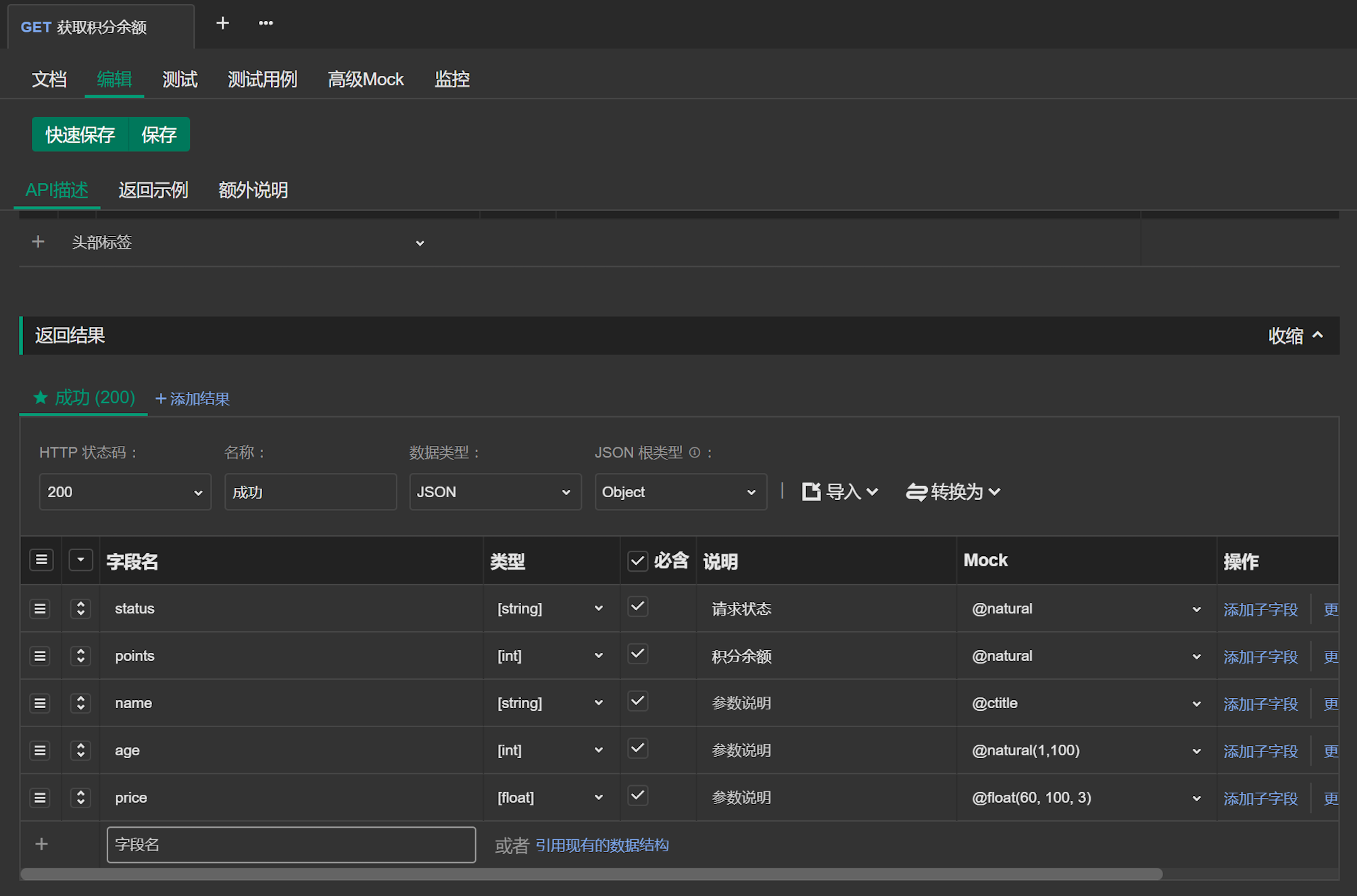This screenshot has width=1357, height=896.
Task: Uncheck the required checkbox for points
Action: [x=637, y=654]
